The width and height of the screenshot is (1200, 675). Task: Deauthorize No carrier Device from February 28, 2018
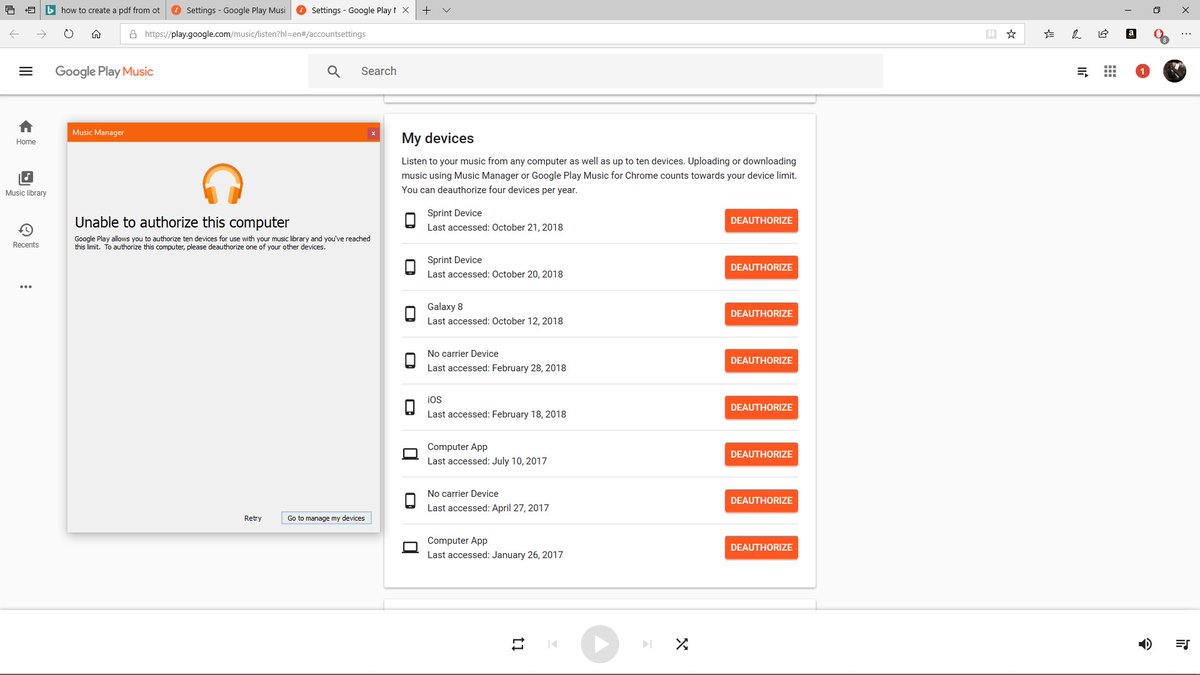coord(761,360)
